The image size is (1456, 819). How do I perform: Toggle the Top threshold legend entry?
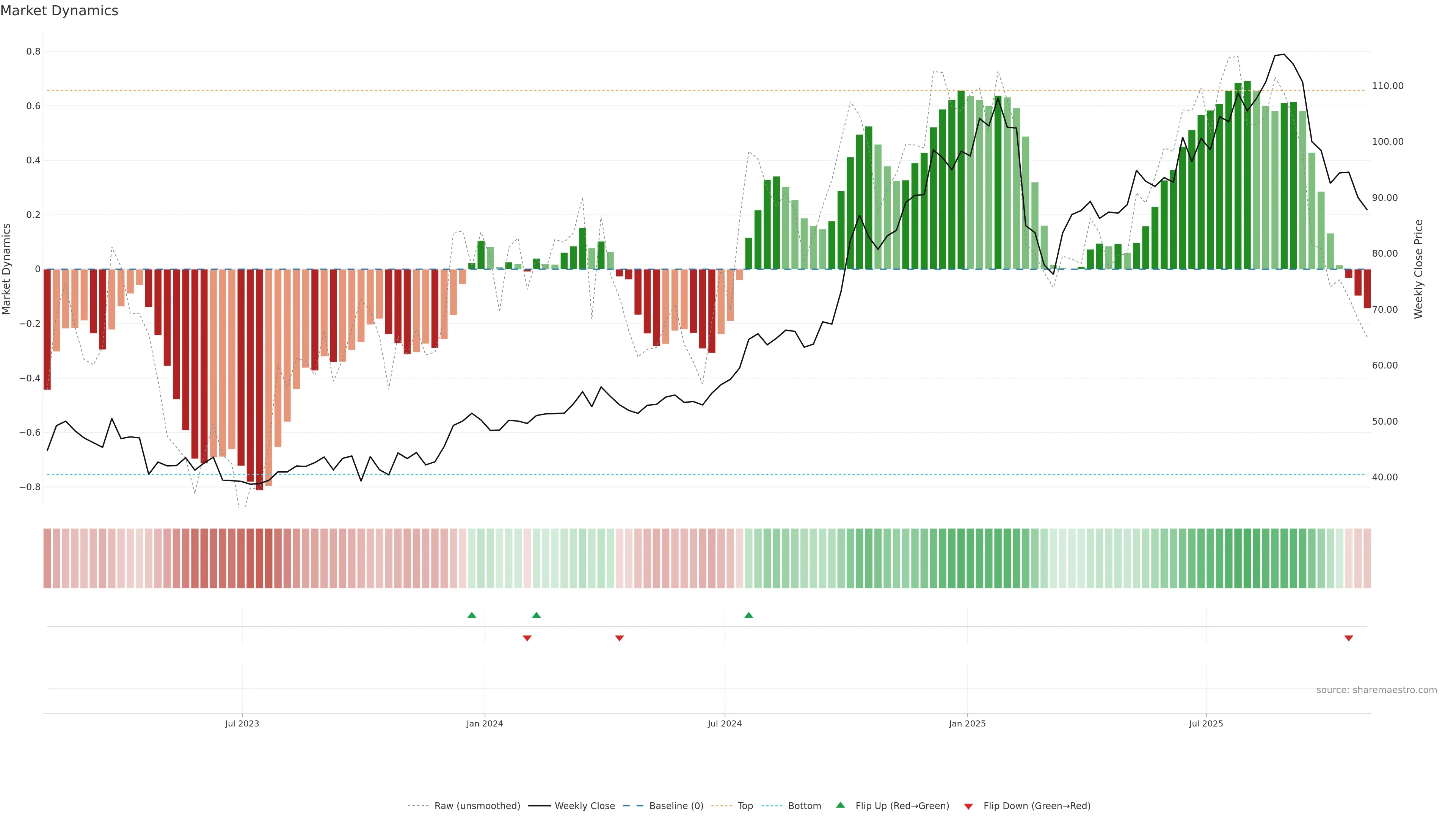(745, 805)
